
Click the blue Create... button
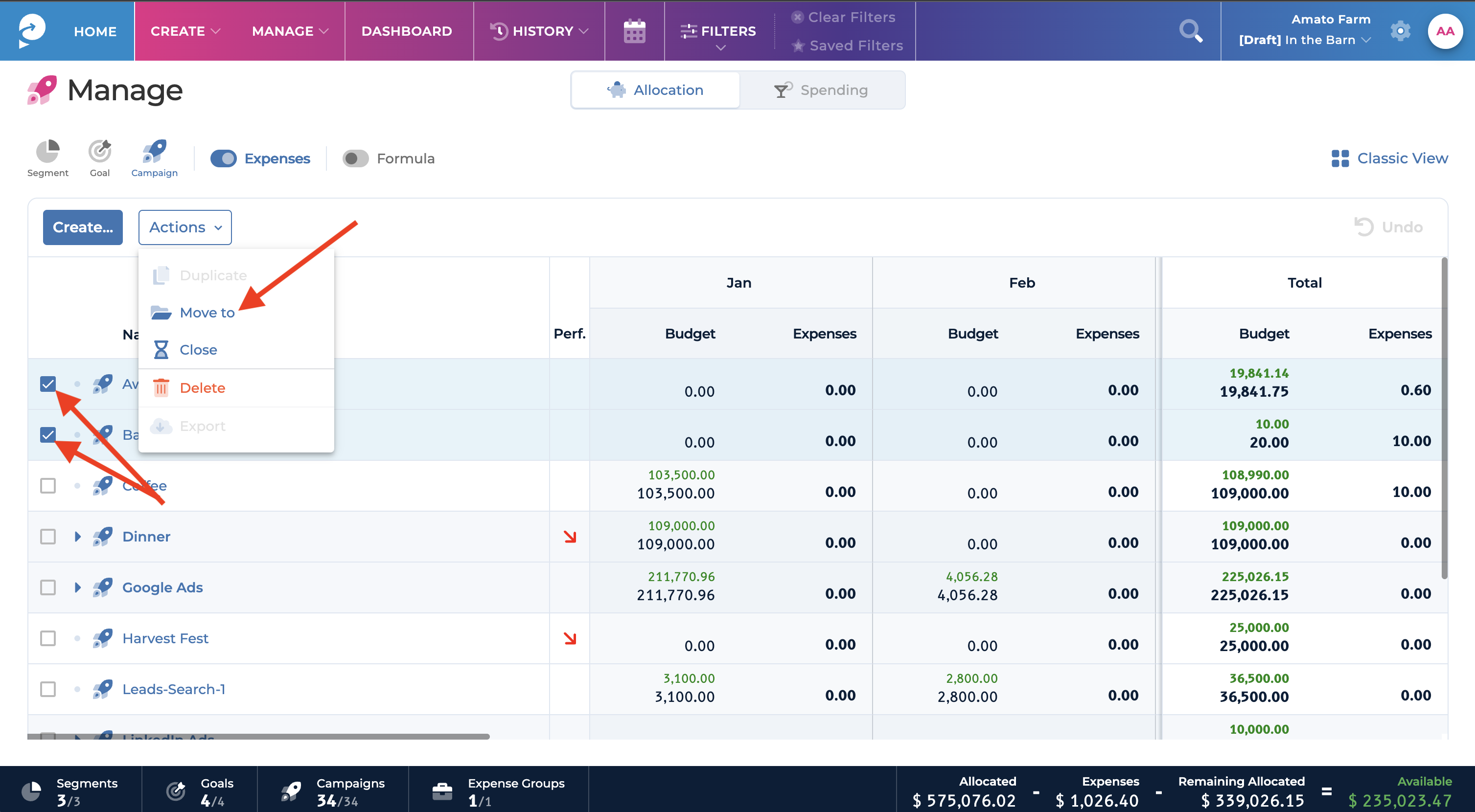click(83, 227)
